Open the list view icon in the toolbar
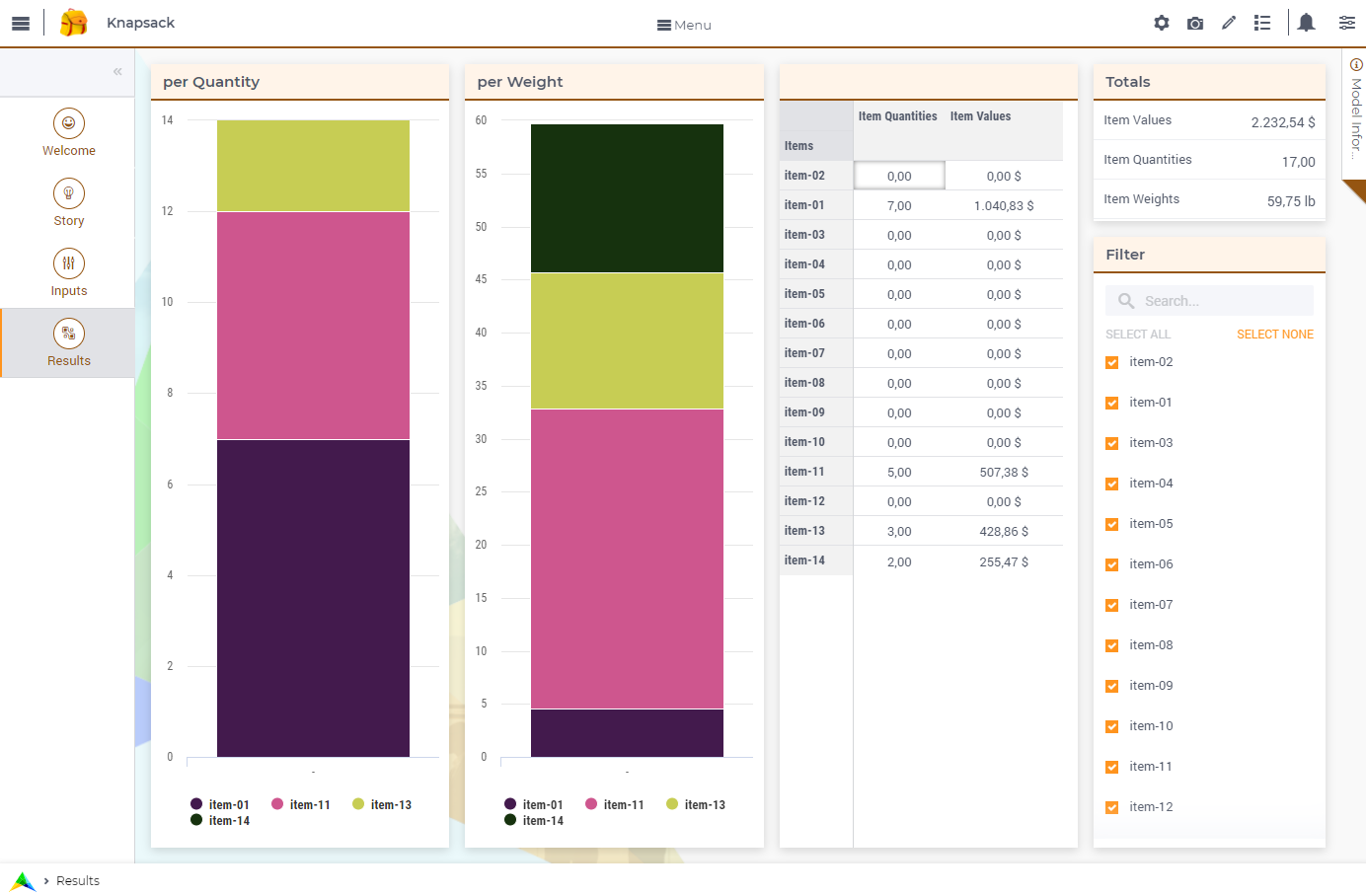 coord(1262,23)
